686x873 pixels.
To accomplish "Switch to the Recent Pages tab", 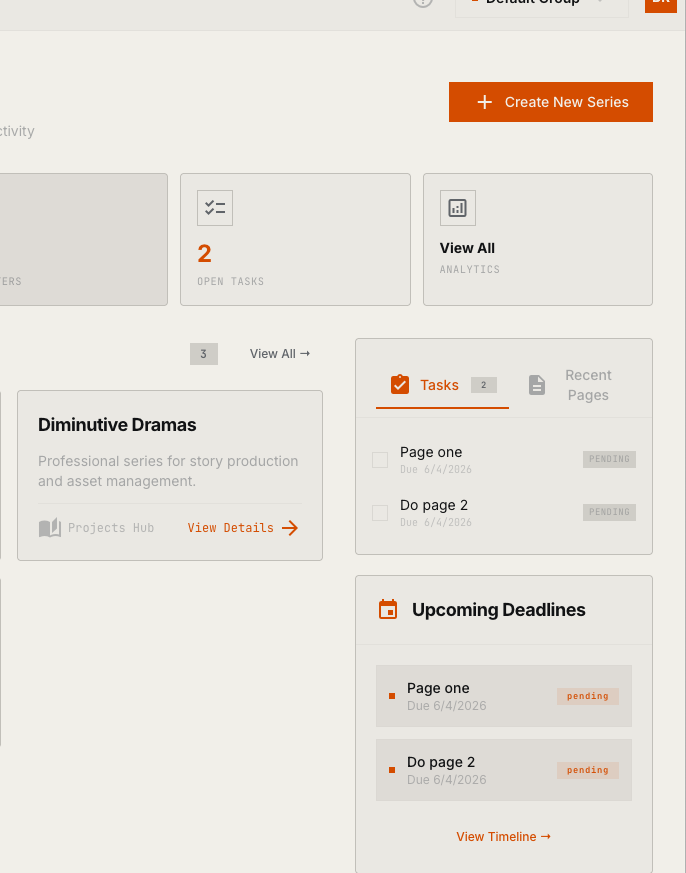I will (x=570, y=385).
